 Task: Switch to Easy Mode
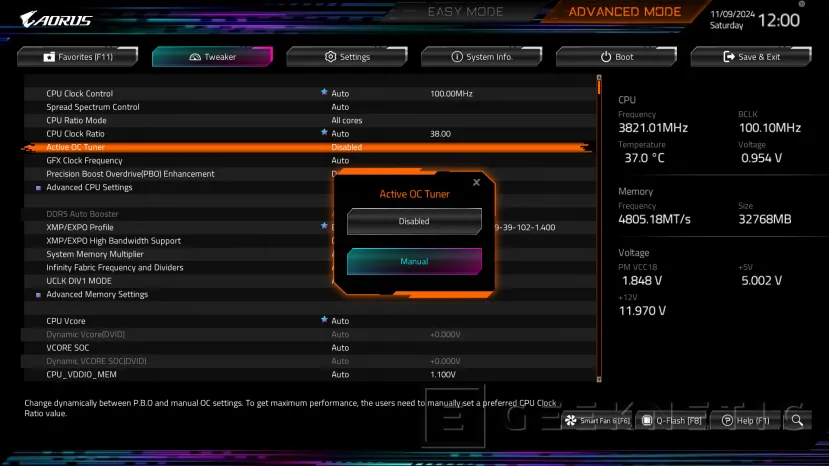(465, 12)
